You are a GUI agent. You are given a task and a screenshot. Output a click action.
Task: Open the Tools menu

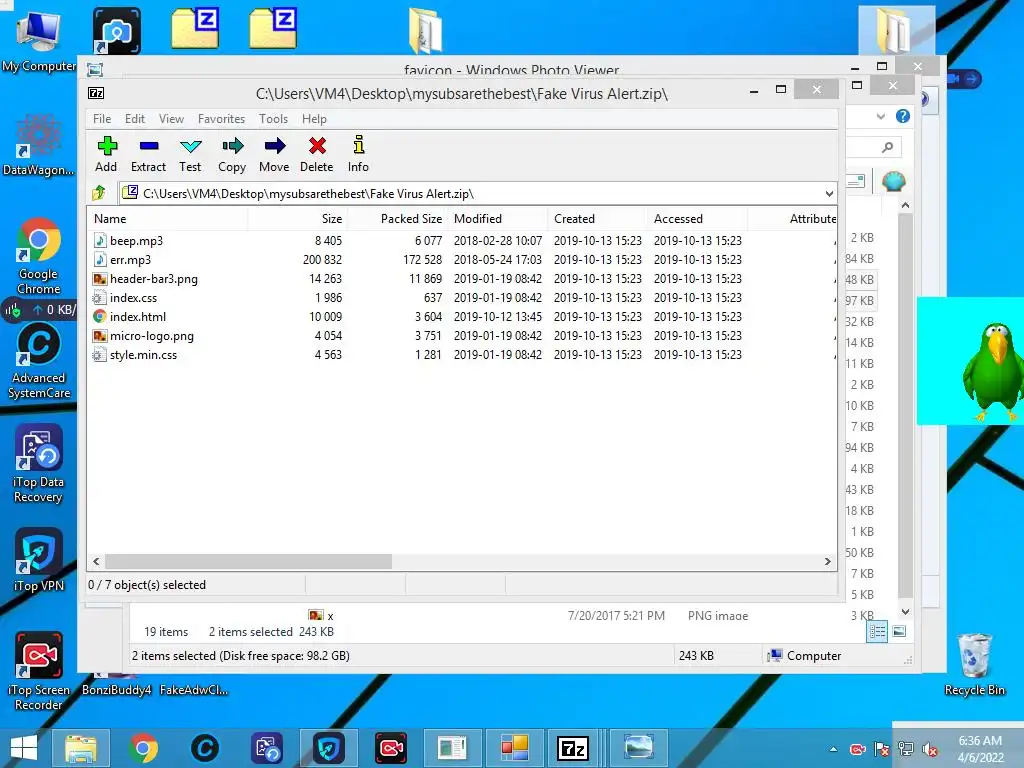(x=273, y=119)
